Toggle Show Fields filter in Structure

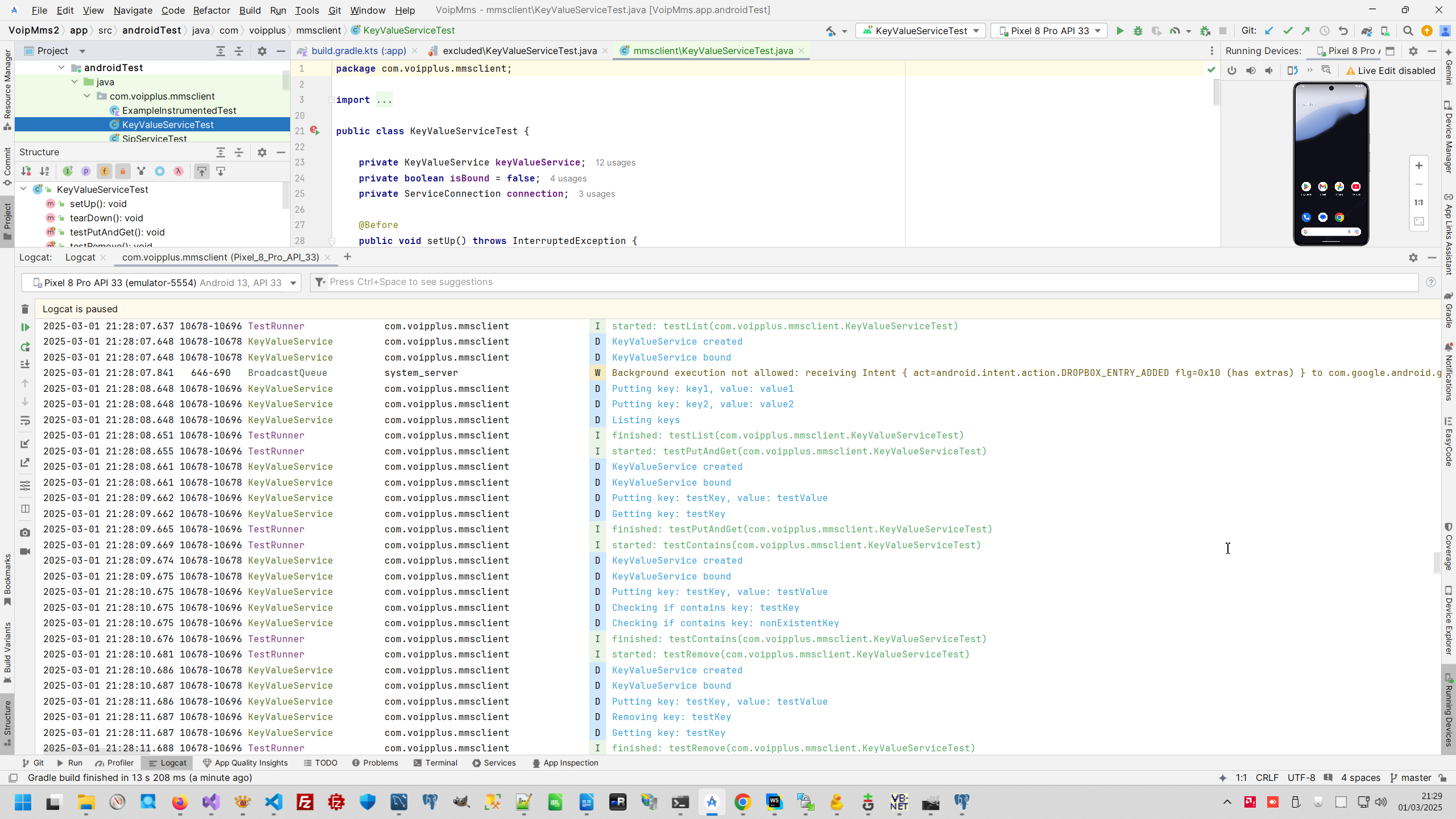(x=104, y=171)
